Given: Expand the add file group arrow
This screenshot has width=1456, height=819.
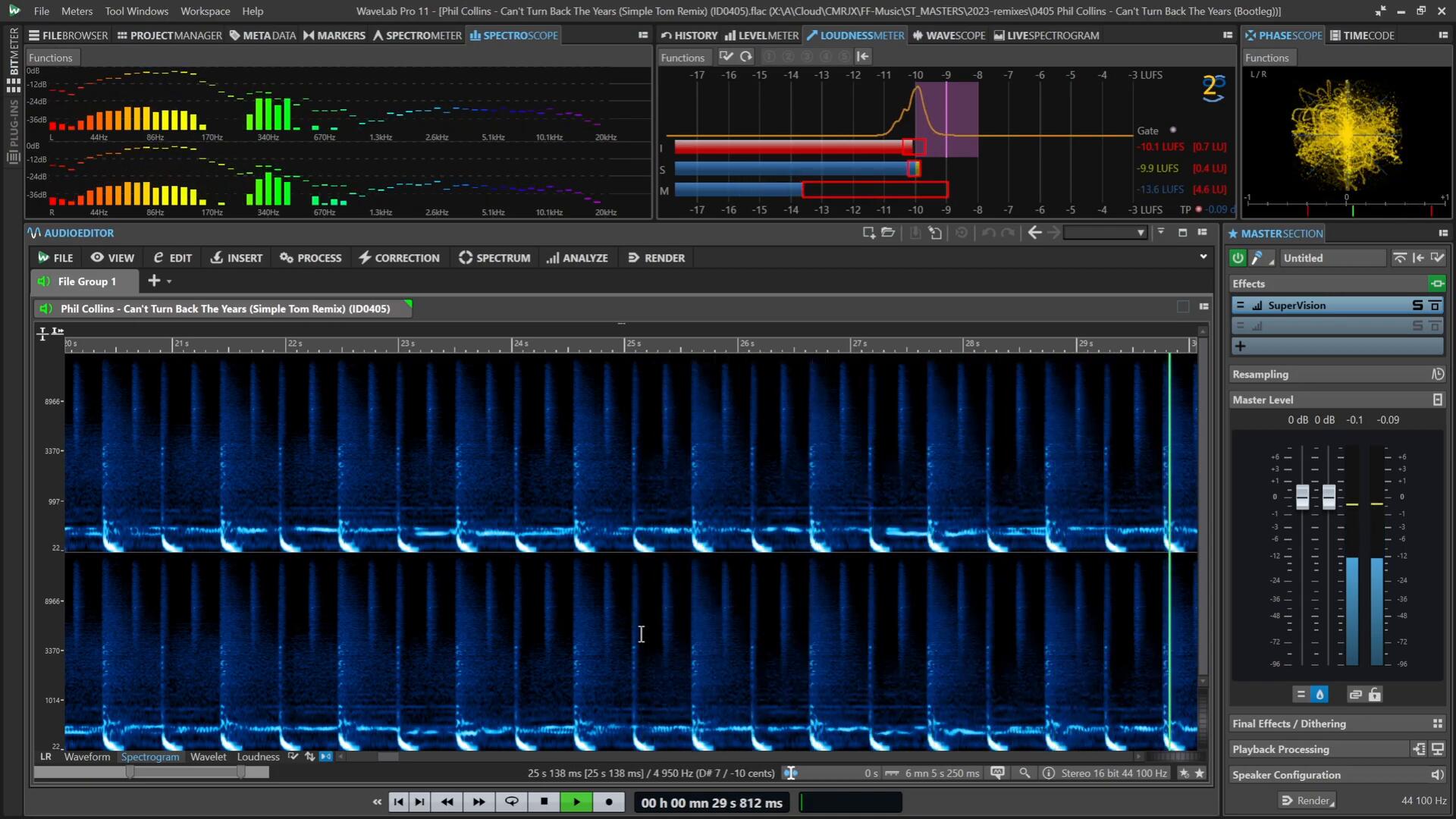Looking at the screenshot, I should [x=169, y=281].
